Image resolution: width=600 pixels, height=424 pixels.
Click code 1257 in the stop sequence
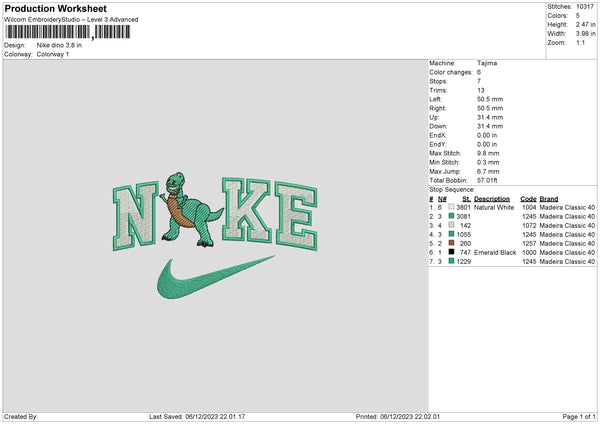click(529, 243)
